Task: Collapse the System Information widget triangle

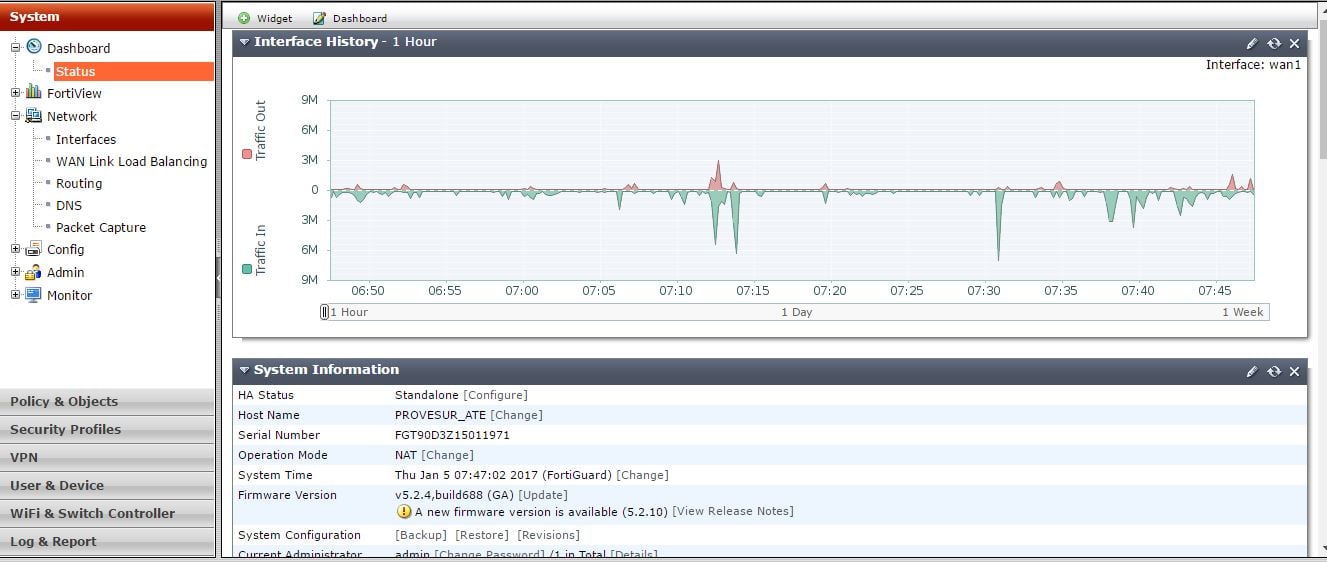Action: pyautogui.click(x=245, y=370)
